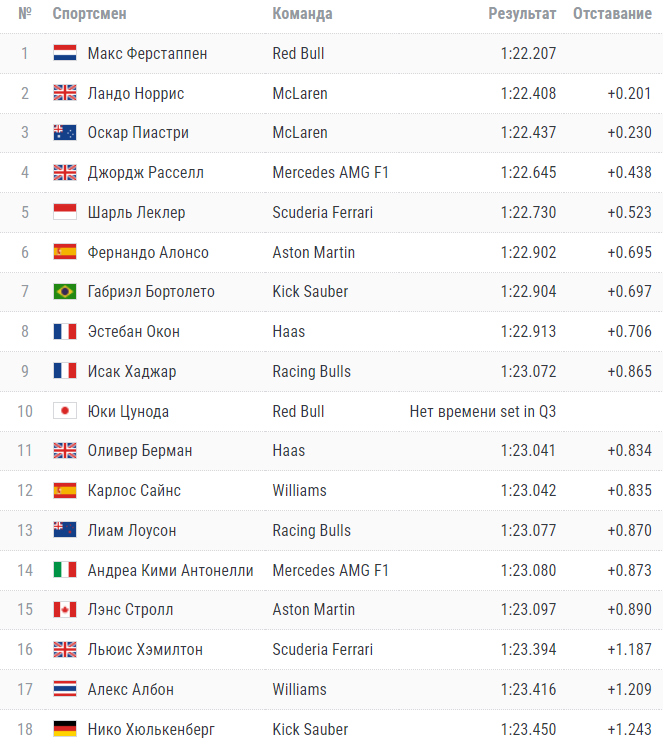Viewport: 663px width, 743px height.
Task: Click the Brazilian flag beside Габриэл Бортолето
Action: coord(65,292)
